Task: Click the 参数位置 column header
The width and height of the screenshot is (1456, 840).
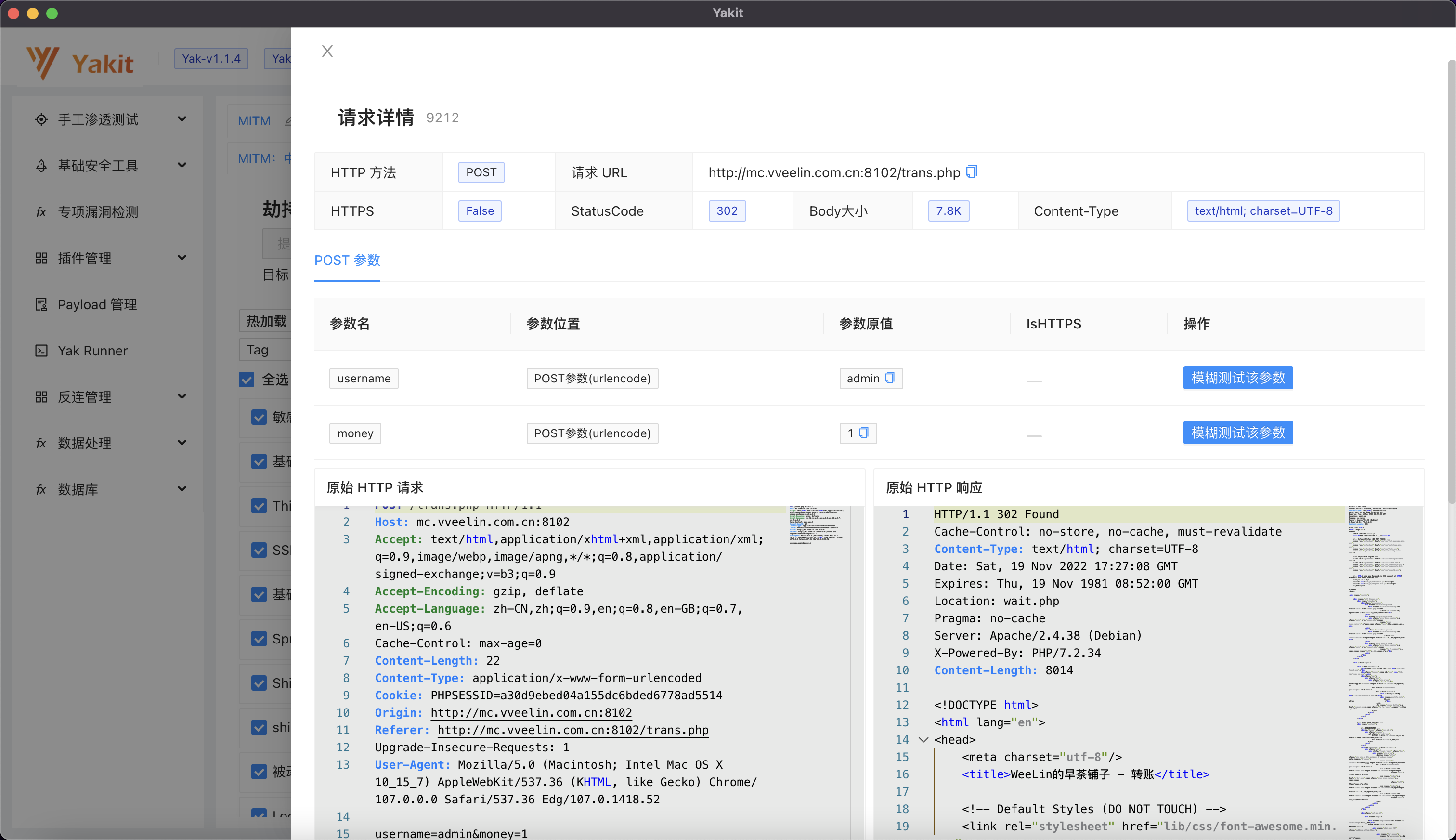Action: (x=553, y=324)
